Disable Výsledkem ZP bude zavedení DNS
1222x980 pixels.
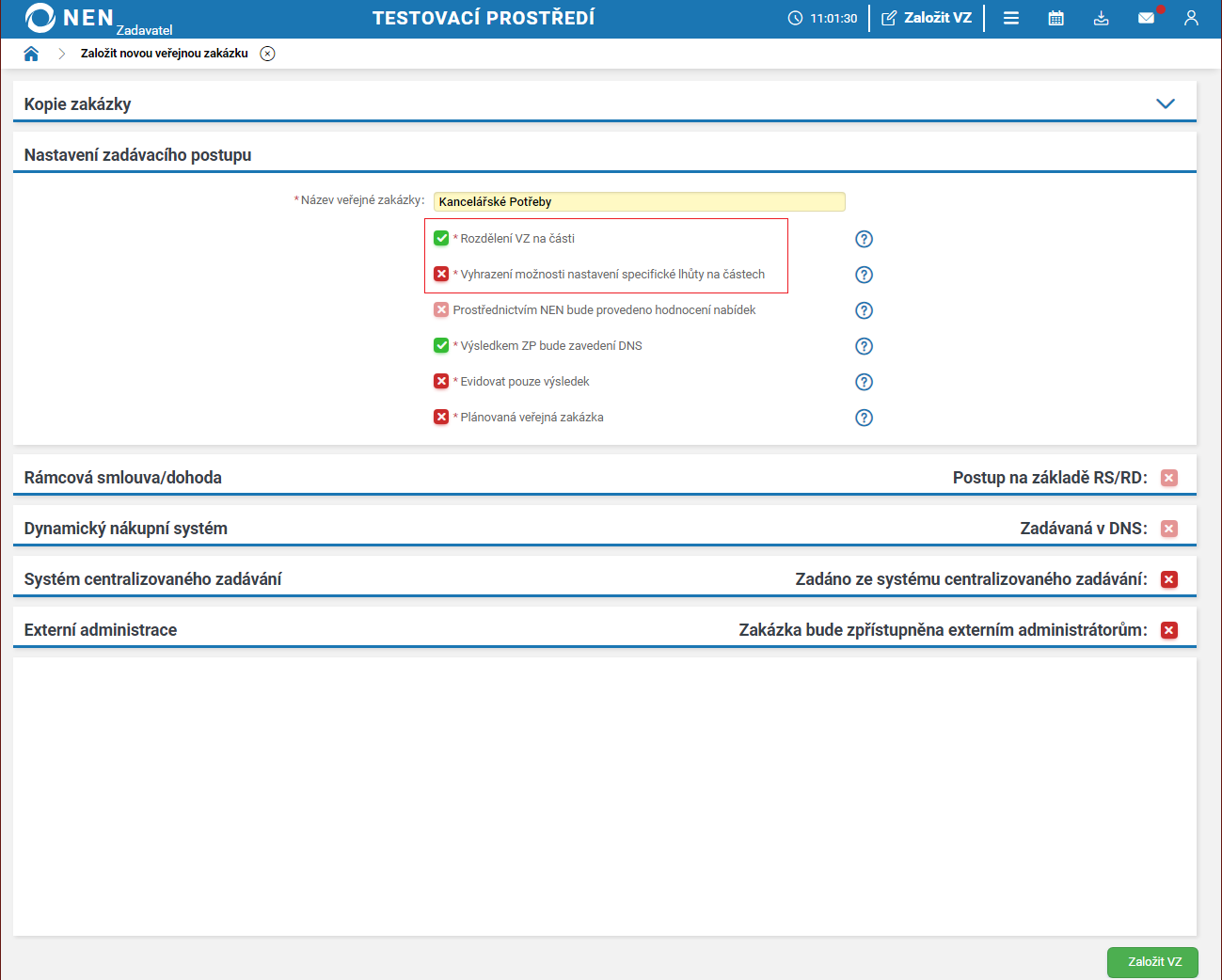pos(441,346)
